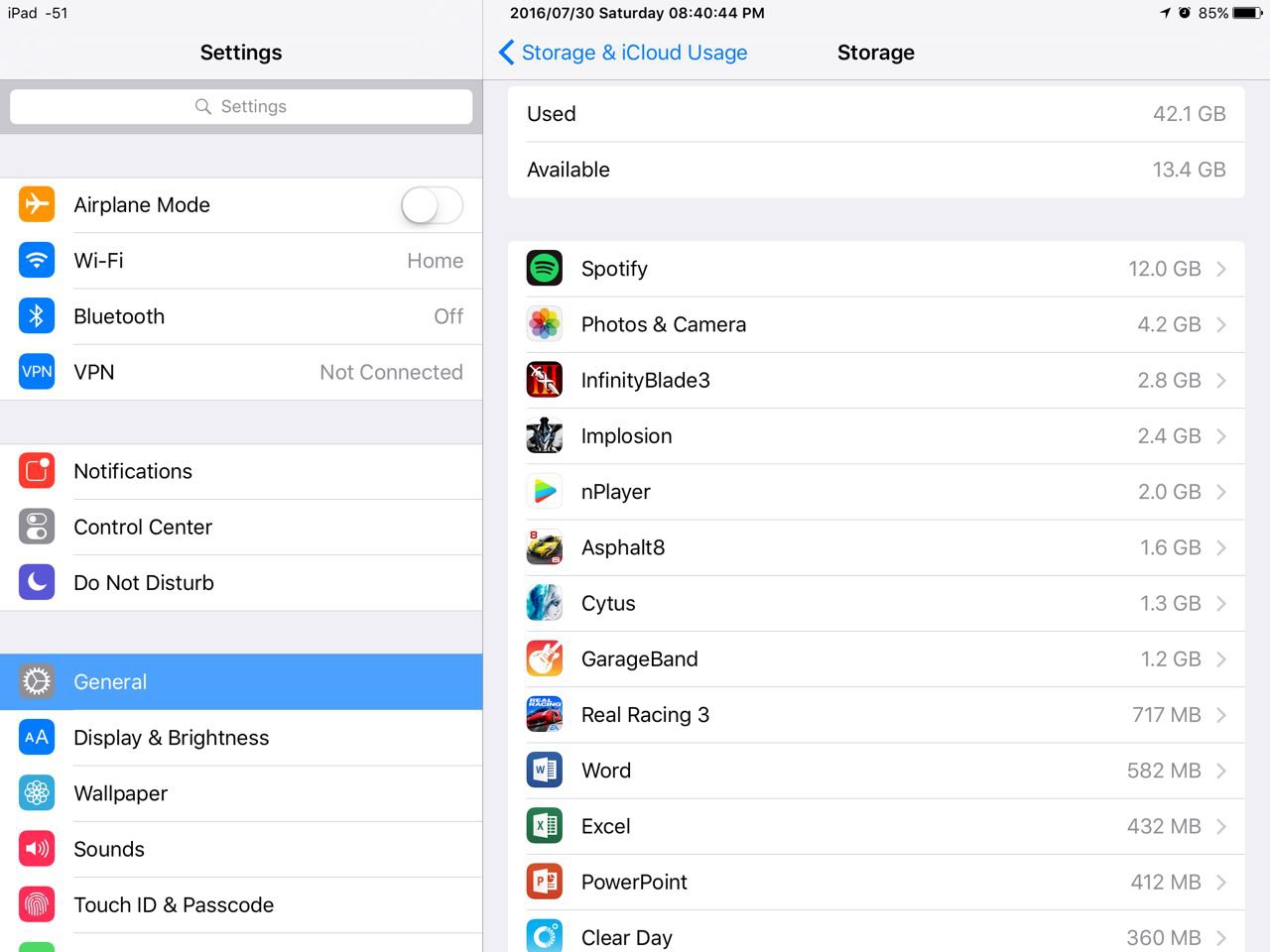Open Real Racing 3 details chevron
The width and height of the screenshot is (1270, 952).
(1221, 714)
